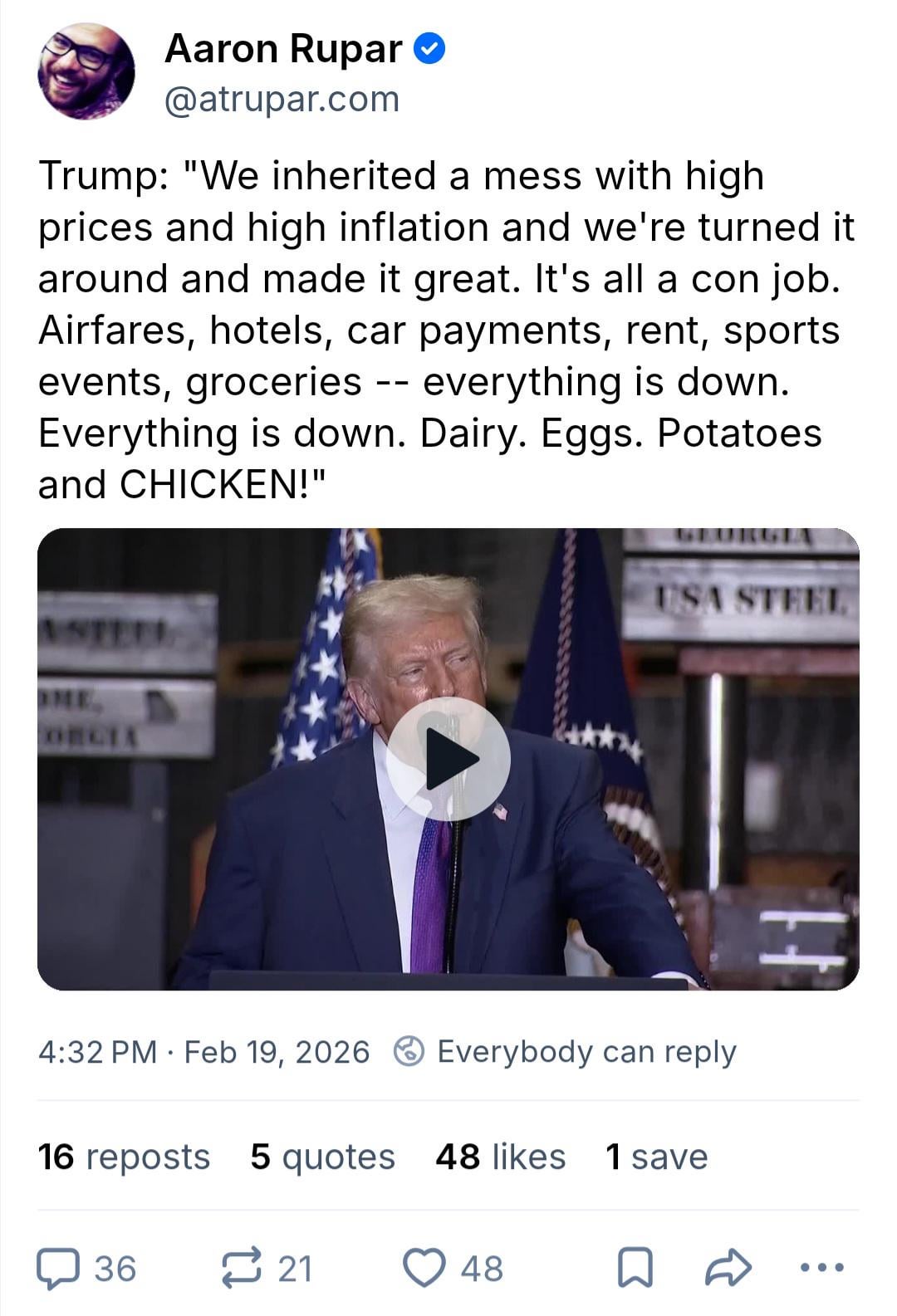Click the Everybody can reply setting
897x1316 pixels.
pos(586,1052)
